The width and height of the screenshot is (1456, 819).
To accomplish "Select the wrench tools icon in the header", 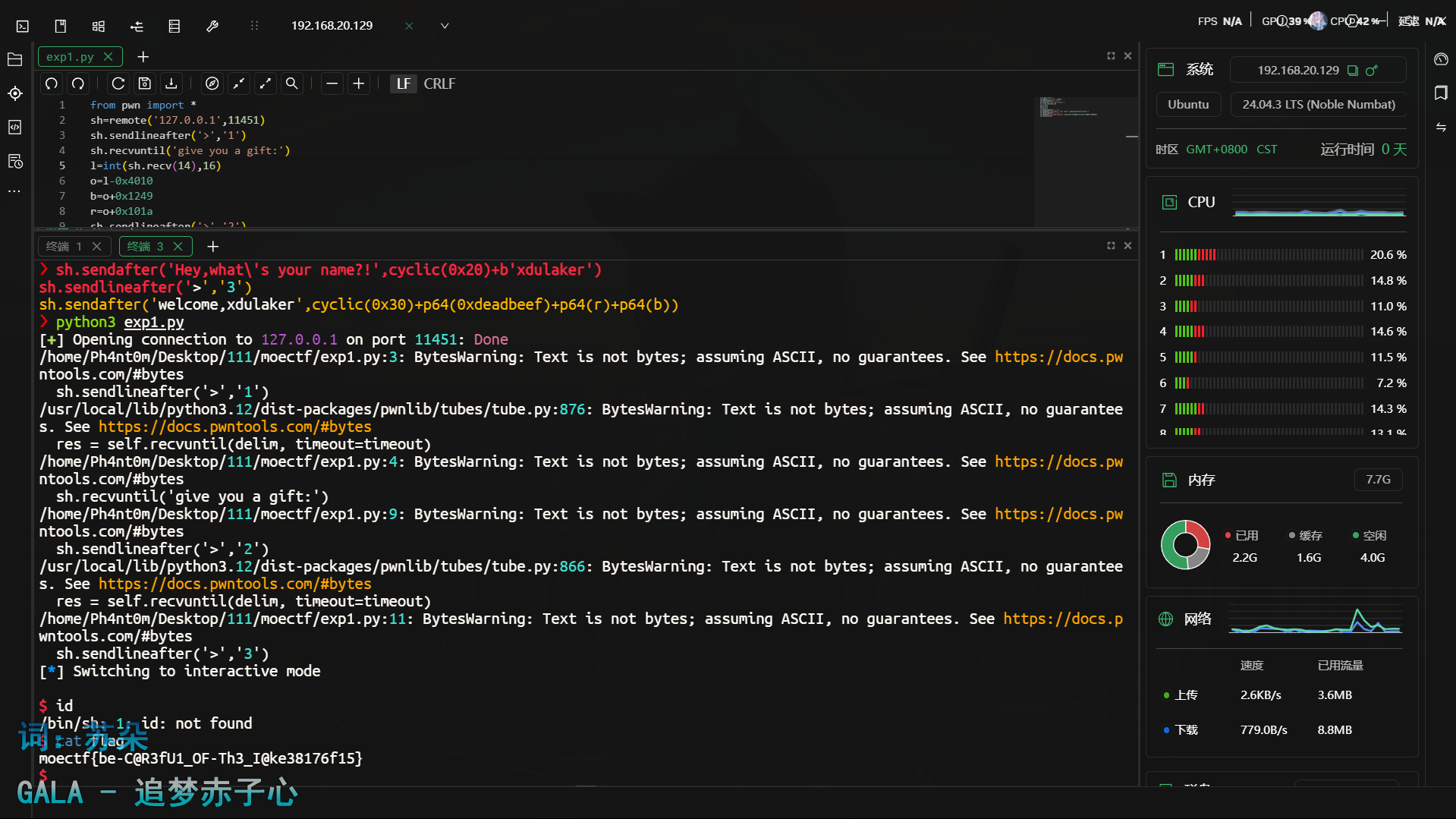I will coord(212,25).
